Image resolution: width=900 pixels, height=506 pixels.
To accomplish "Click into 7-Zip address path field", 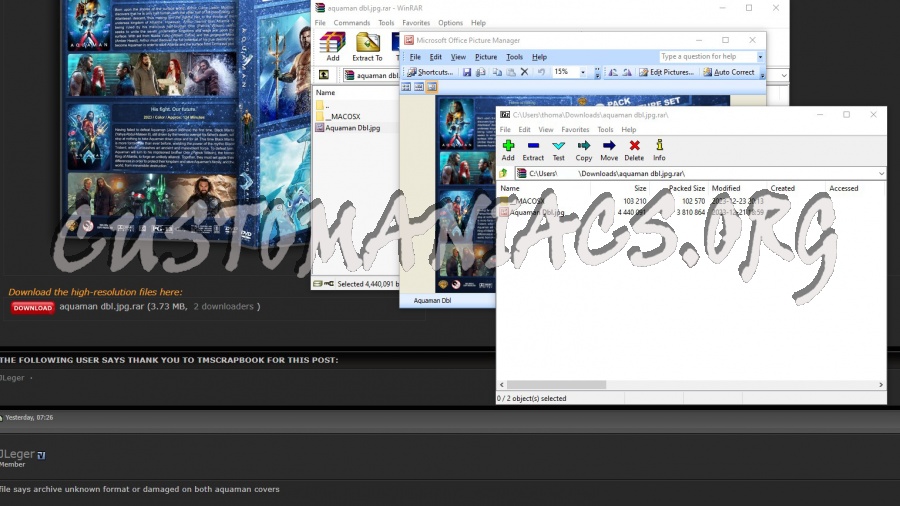I will click(x=695, y=173).
